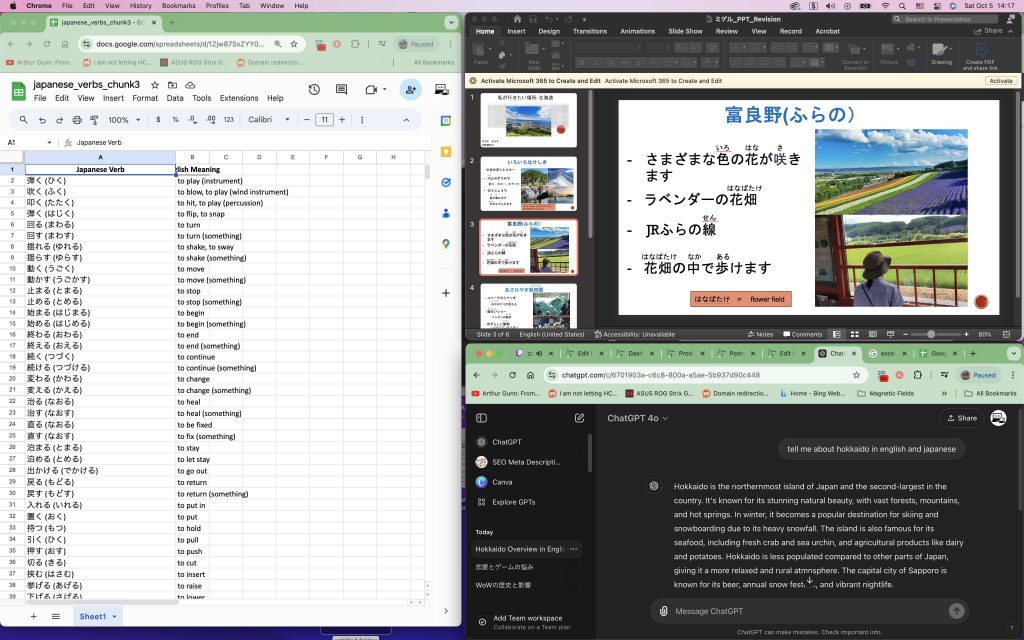Viewport: 1024px width, 640px height.
Task: Adjust the PowerPoint zoom slider
Action: point(932,334)
